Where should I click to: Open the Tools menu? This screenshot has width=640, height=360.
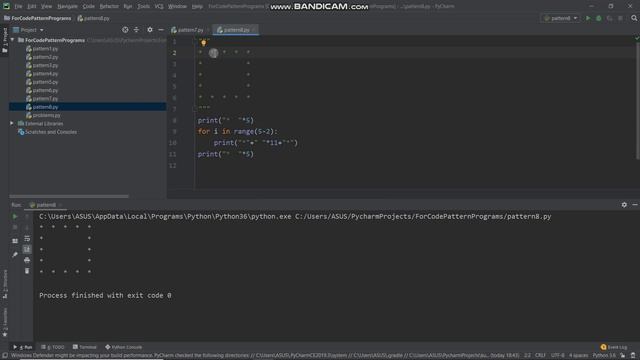tap(143, 6)
